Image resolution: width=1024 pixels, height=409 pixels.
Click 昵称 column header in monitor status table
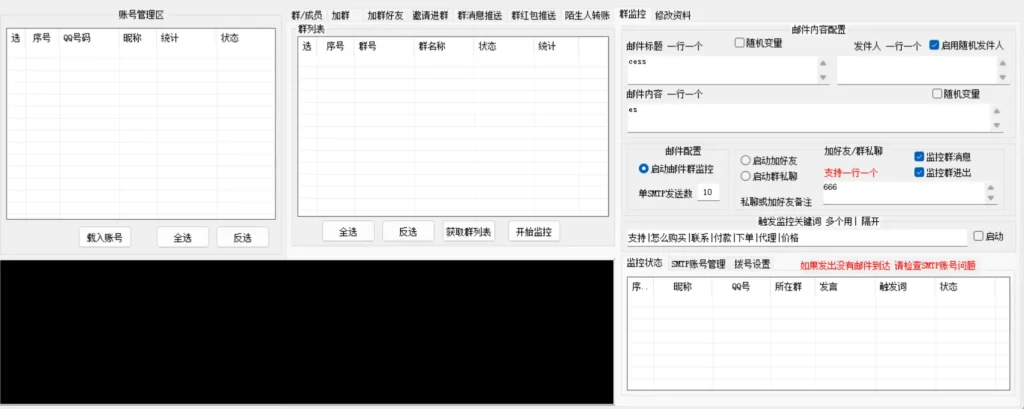pos(683,287)
